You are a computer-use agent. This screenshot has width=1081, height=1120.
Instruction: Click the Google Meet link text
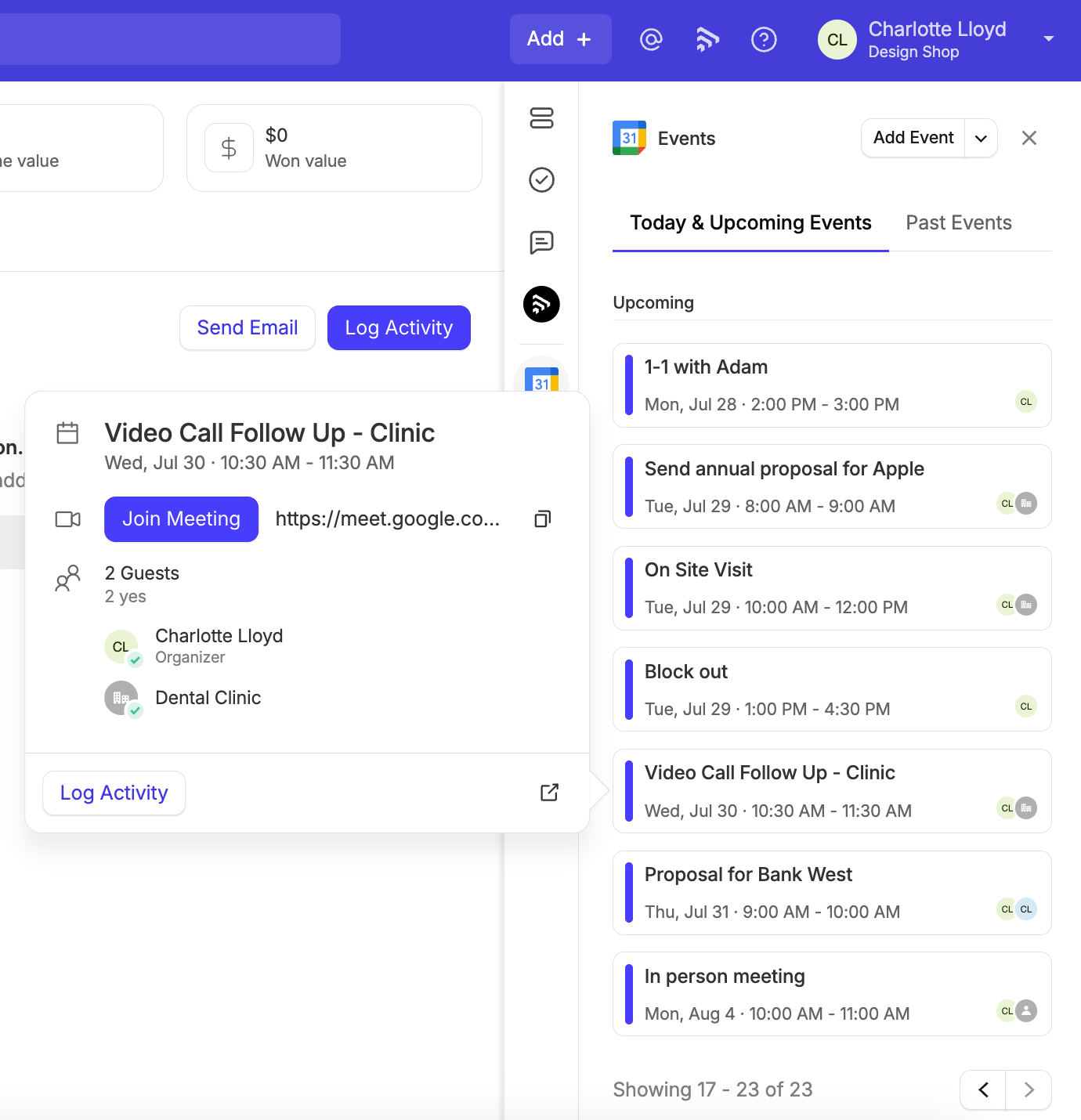click(x=387, y=518)
